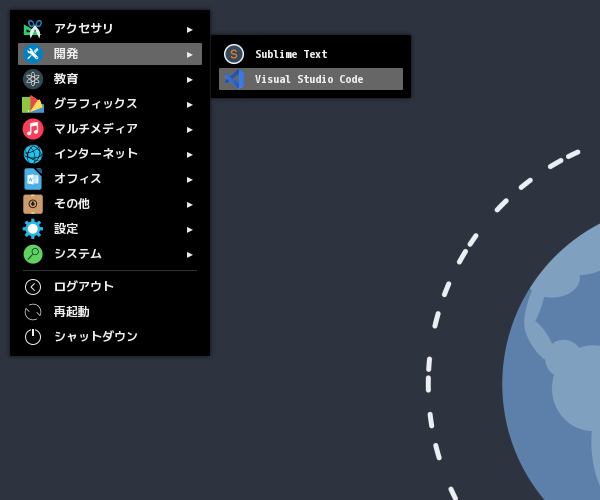
Task: Expand the 設定 submenu arrow
Action: (x=189, y=230)
